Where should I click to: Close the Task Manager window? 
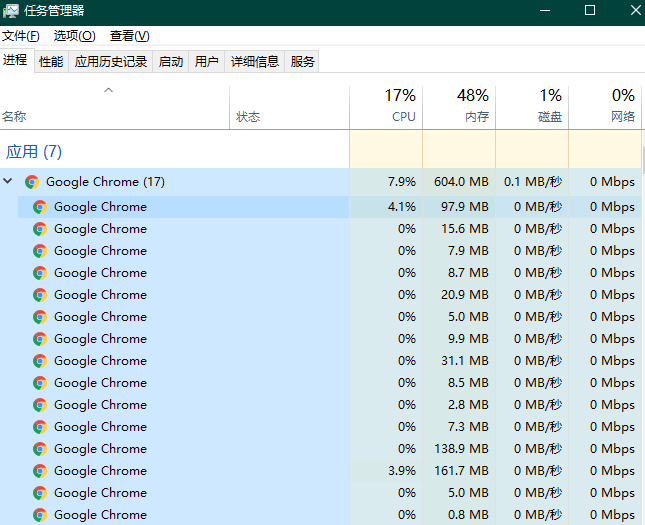click(636, 11)
